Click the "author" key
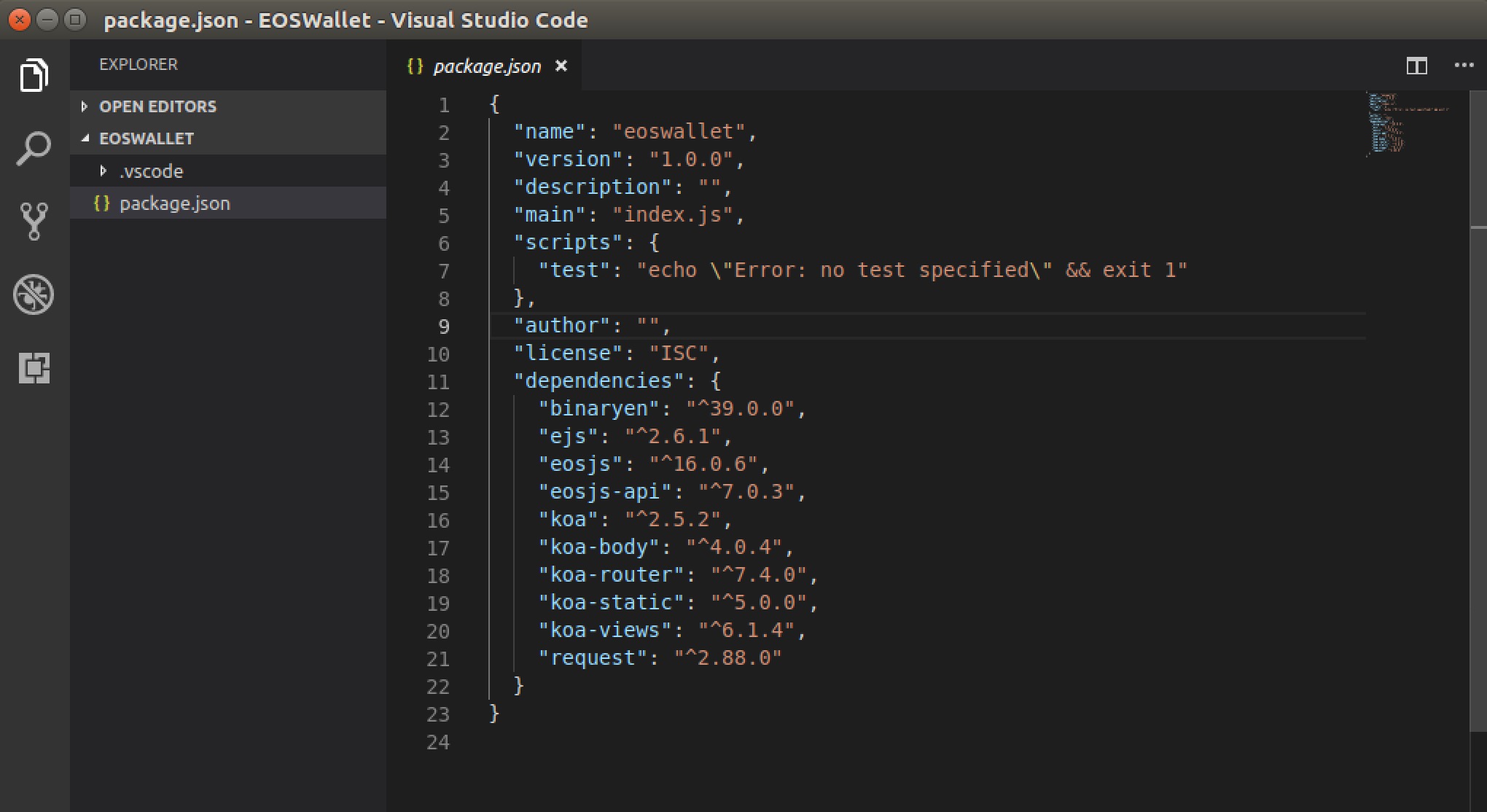 pyautogui.click(x=562, y=326)
